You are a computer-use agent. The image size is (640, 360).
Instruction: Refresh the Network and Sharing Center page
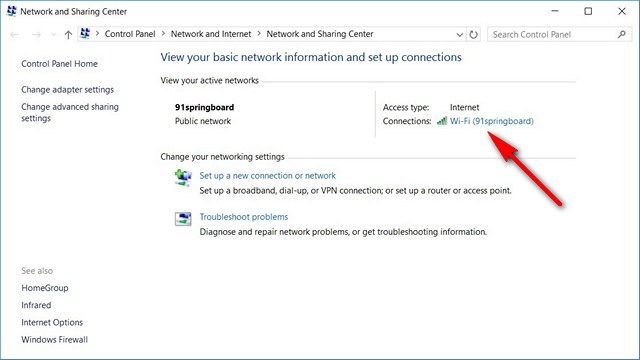(473, 35)
